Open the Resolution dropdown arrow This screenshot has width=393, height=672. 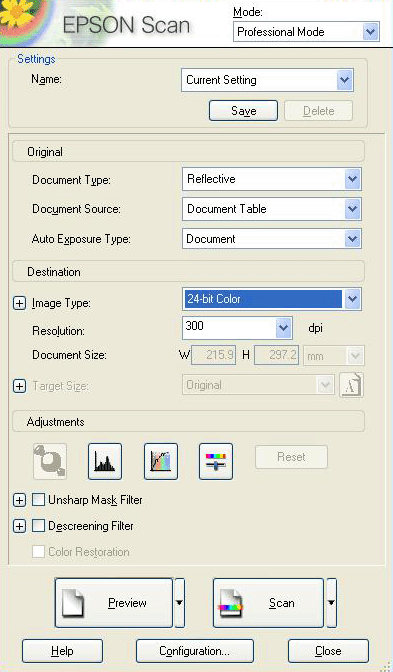[x=283, y=328]
